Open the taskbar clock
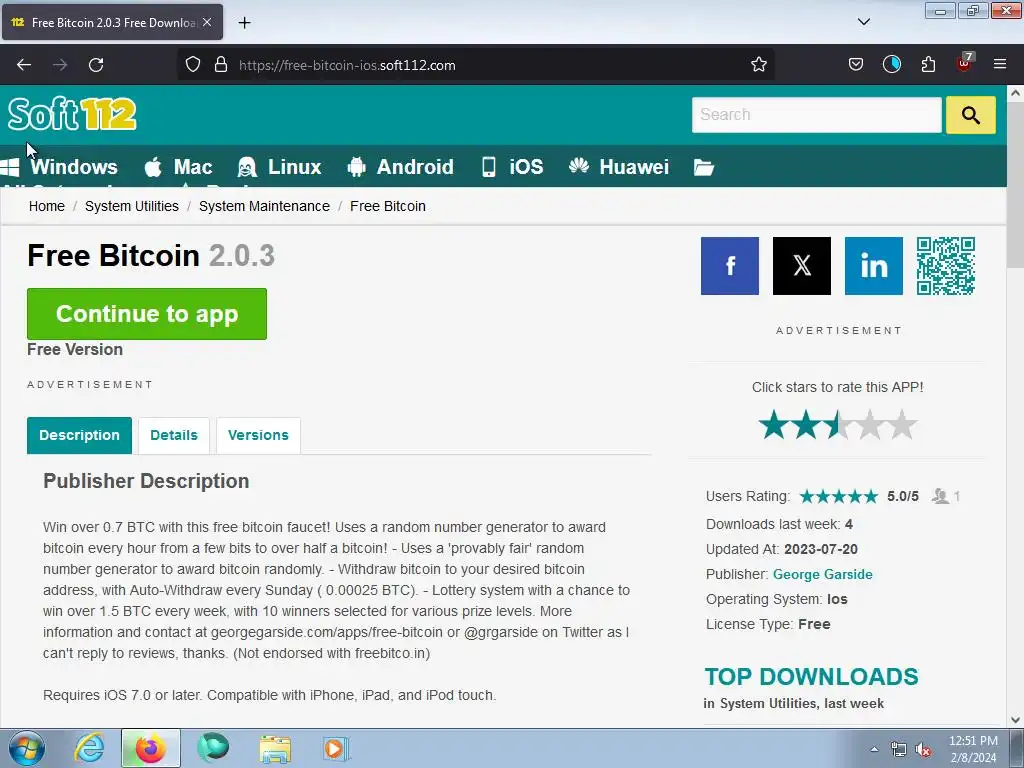 point(973,749)
